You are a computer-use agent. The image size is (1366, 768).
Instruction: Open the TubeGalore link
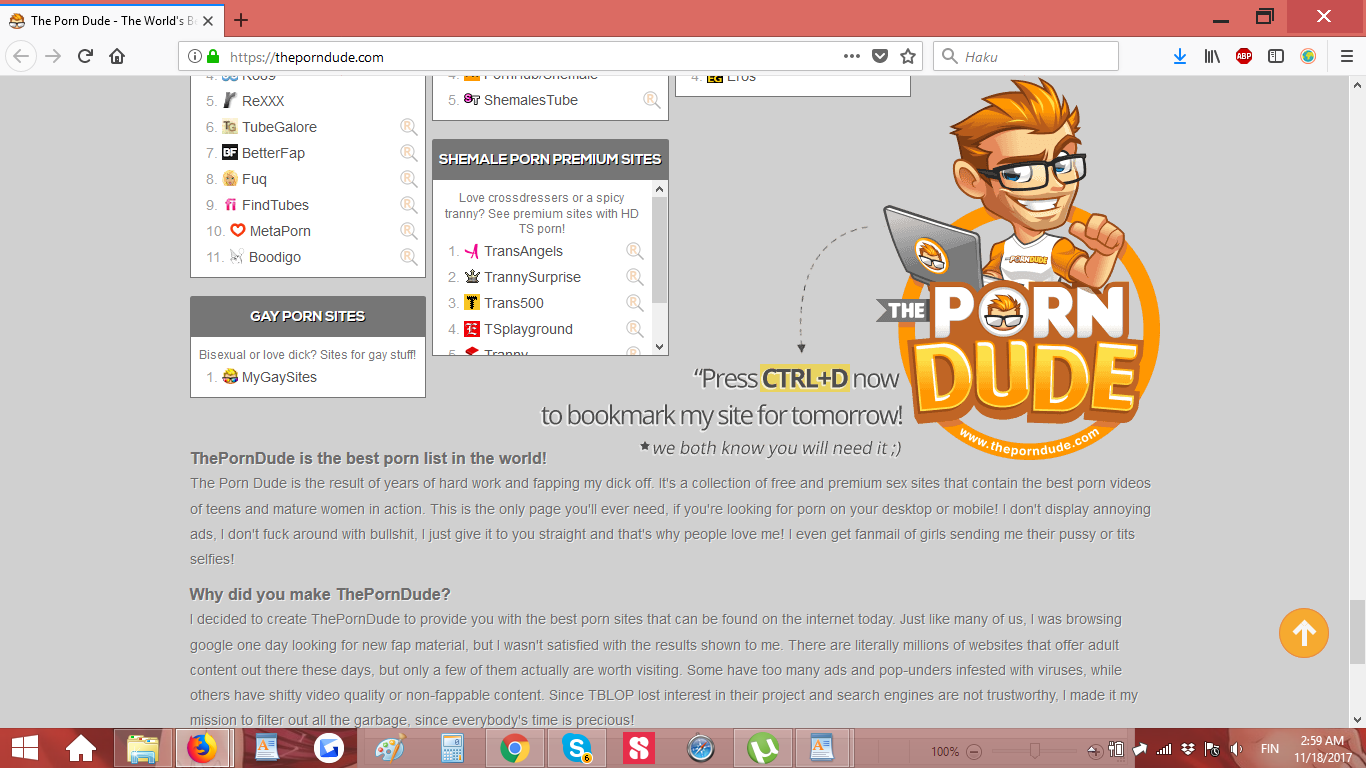279,127
